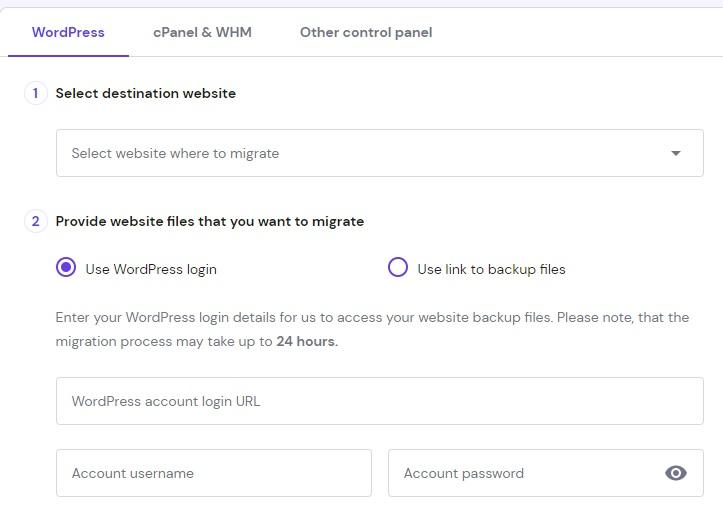Click the bold 24 hours text
The image size is (723, 529).
[x=307, y=341]
